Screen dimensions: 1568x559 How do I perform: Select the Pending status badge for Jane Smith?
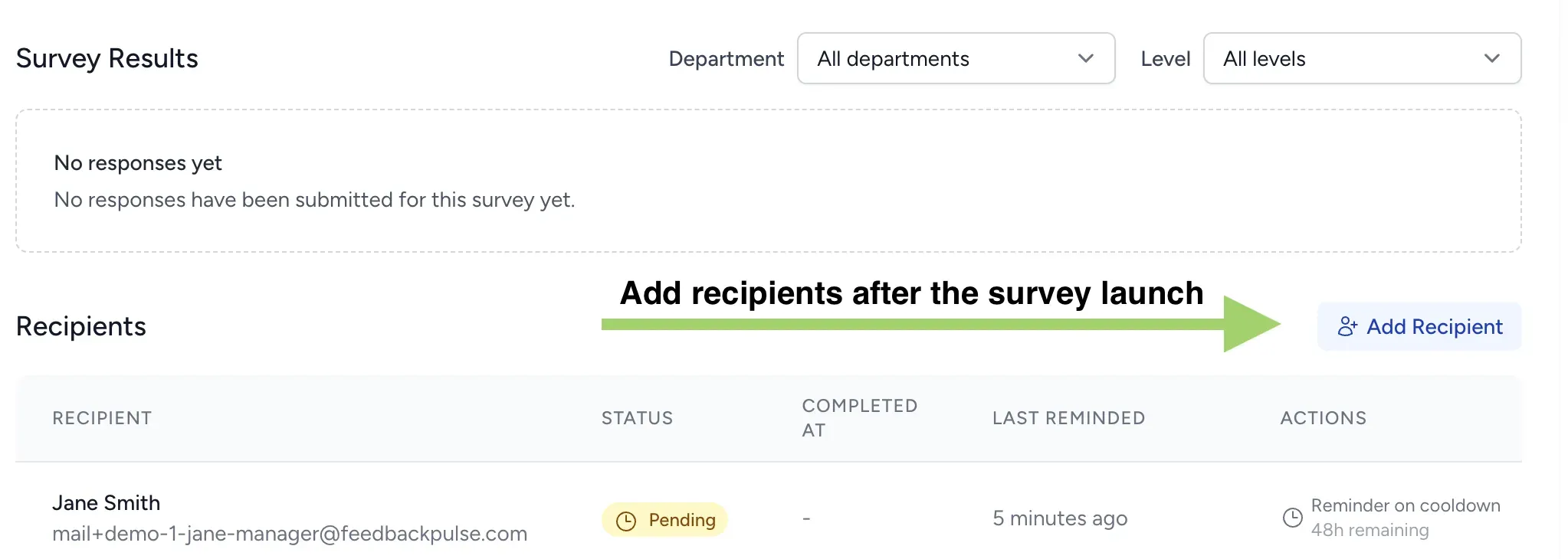click(x=664, y=520)
